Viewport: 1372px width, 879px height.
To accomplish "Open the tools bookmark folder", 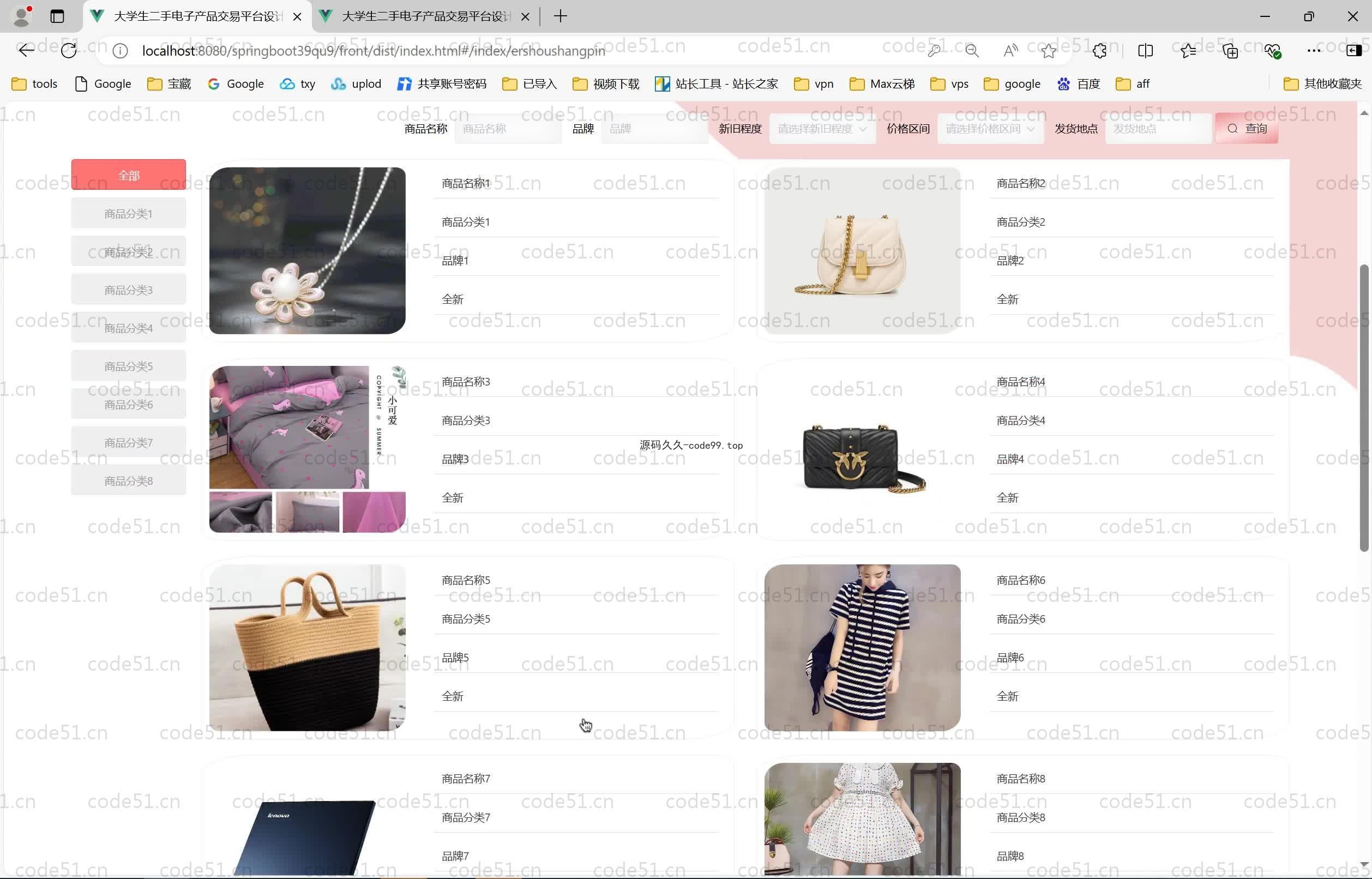I will coord(35,84).
